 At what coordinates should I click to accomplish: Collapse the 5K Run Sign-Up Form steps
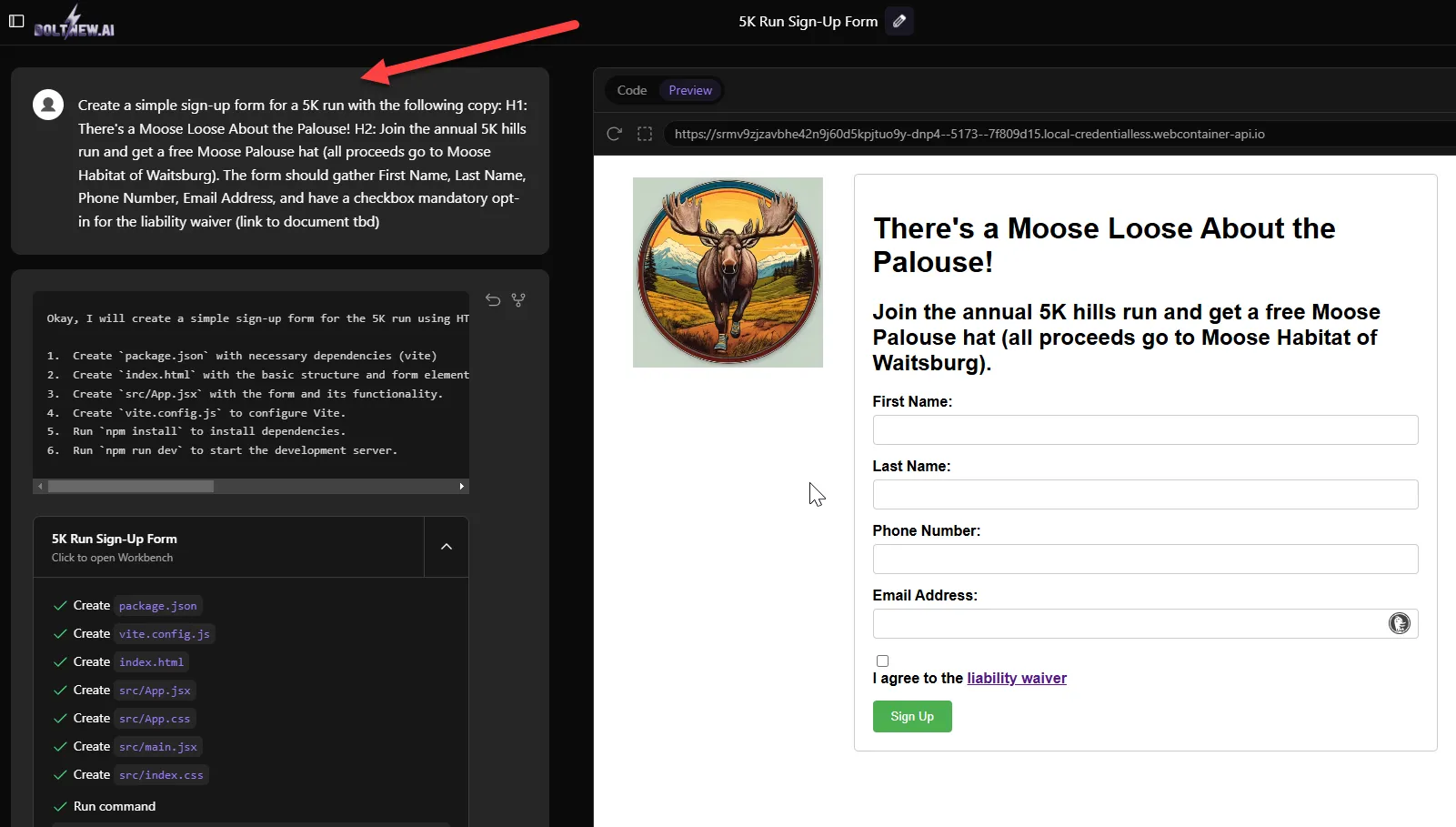click(x=447, y=547)
